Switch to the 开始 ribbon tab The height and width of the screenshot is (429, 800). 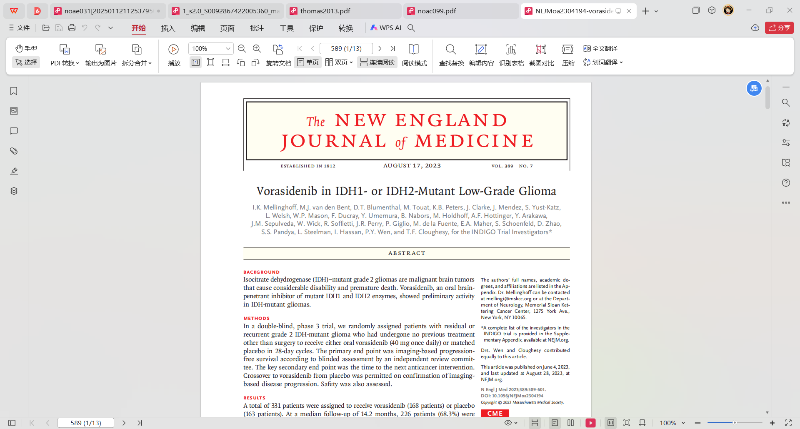point(138,28)
